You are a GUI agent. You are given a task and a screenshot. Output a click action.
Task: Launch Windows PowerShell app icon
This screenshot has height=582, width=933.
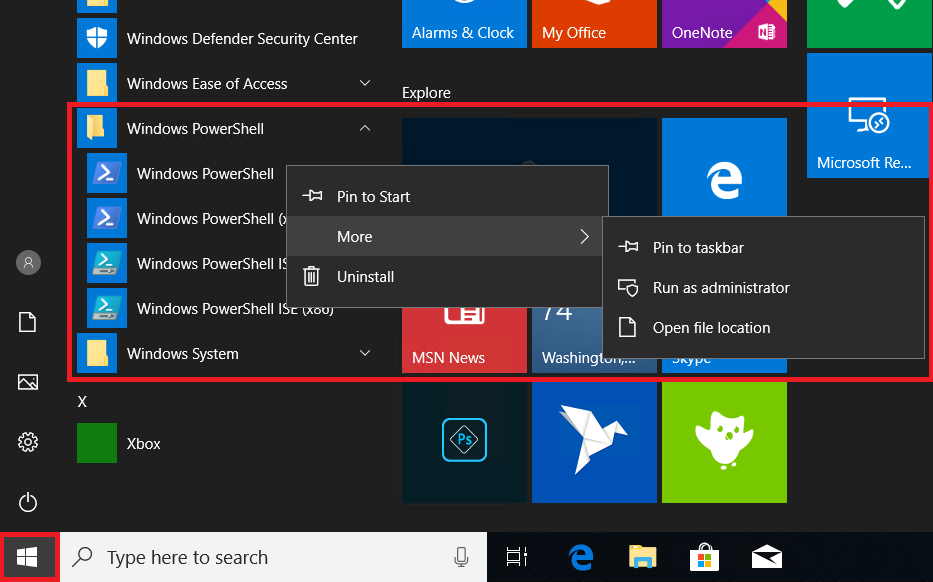[x=107, y=173]
